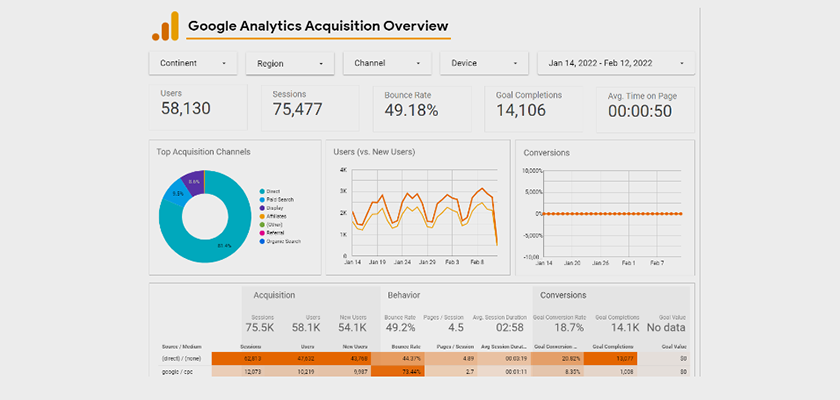Click the Direct legend color dot
The height and width of the screenshot is (400, 840).
coord(261,191)
